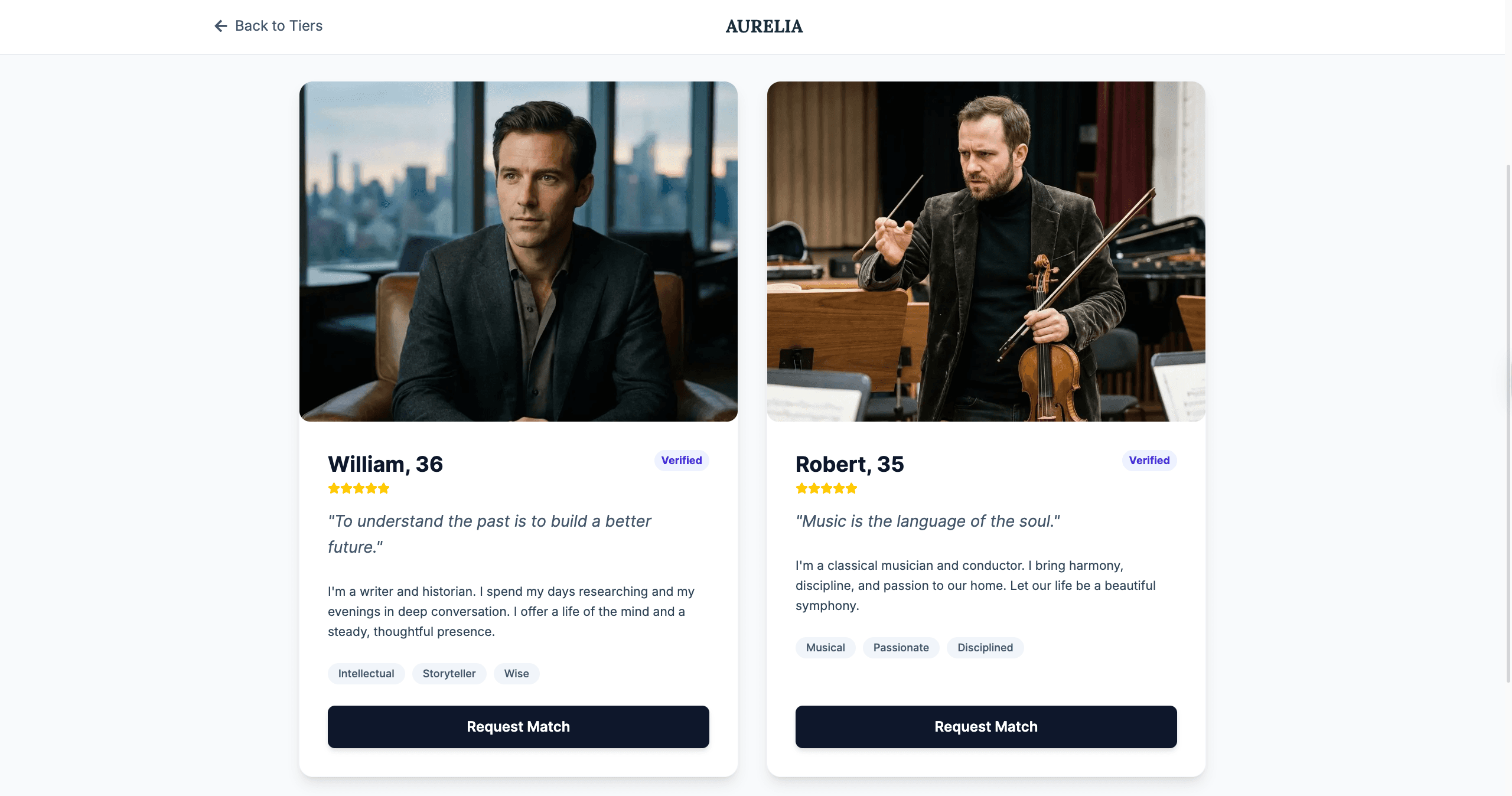The width and height of the screenshot is (1512, 796).
Task: Request a match with William
Action: [518, 726]
